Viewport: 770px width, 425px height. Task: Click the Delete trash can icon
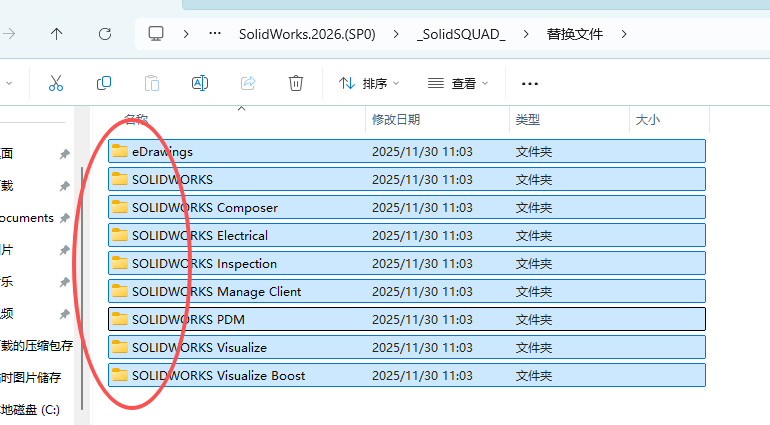coord(296,83)
